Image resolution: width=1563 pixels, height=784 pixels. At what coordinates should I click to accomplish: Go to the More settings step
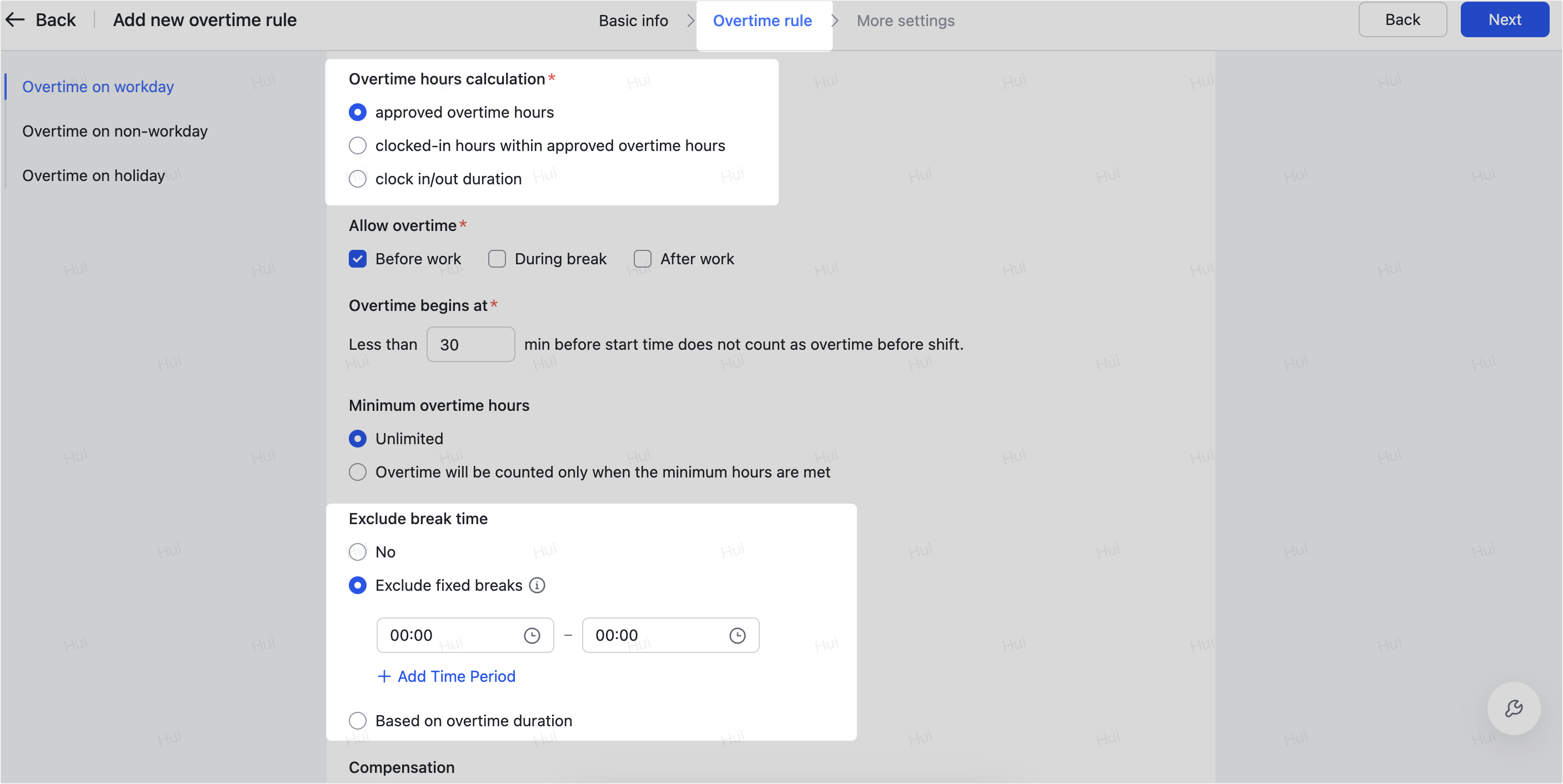(905, 20)
